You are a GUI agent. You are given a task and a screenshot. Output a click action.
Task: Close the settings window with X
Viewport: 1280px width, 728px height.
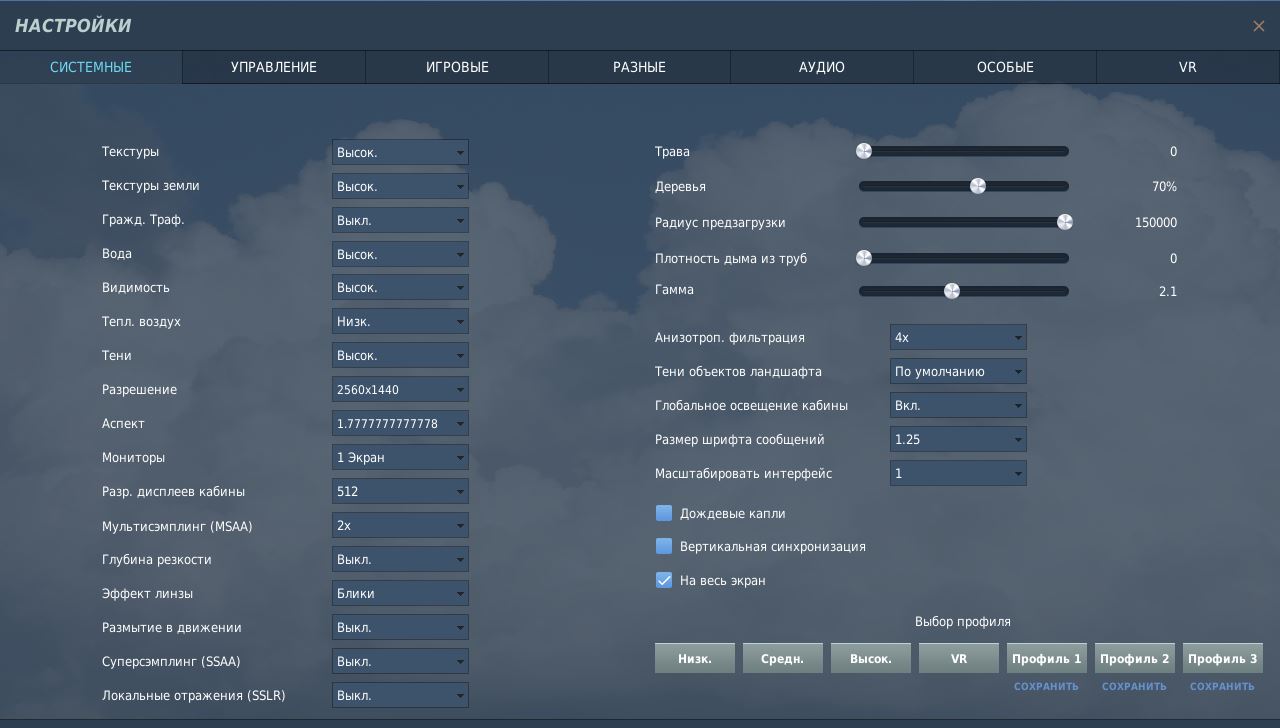point(1259,27)
